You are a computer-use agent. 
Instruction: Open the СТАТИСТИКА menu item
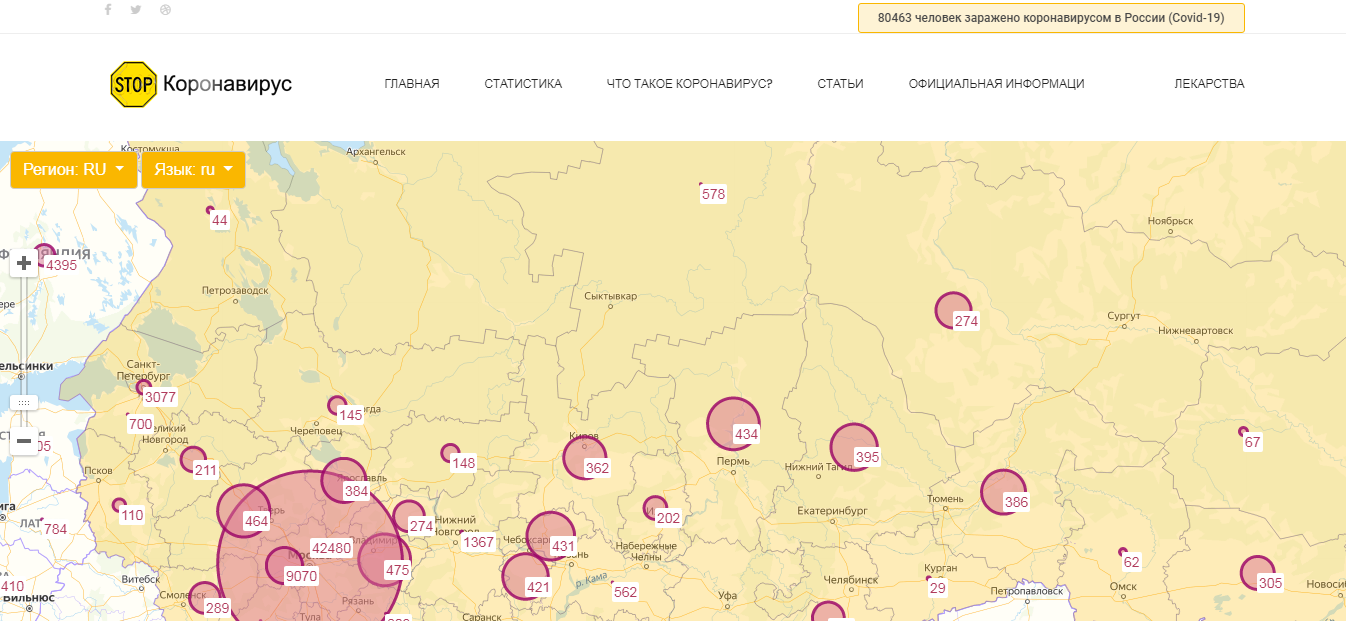(x=523, y=84)
